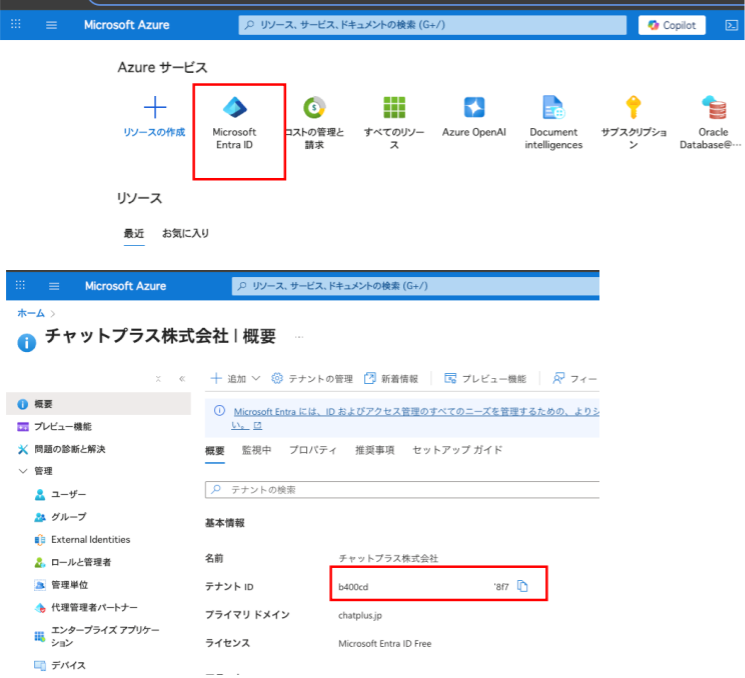This screenshot has width=745, height=678.
Task: Select the 最近 resources tab
Action: coord(134,234)
